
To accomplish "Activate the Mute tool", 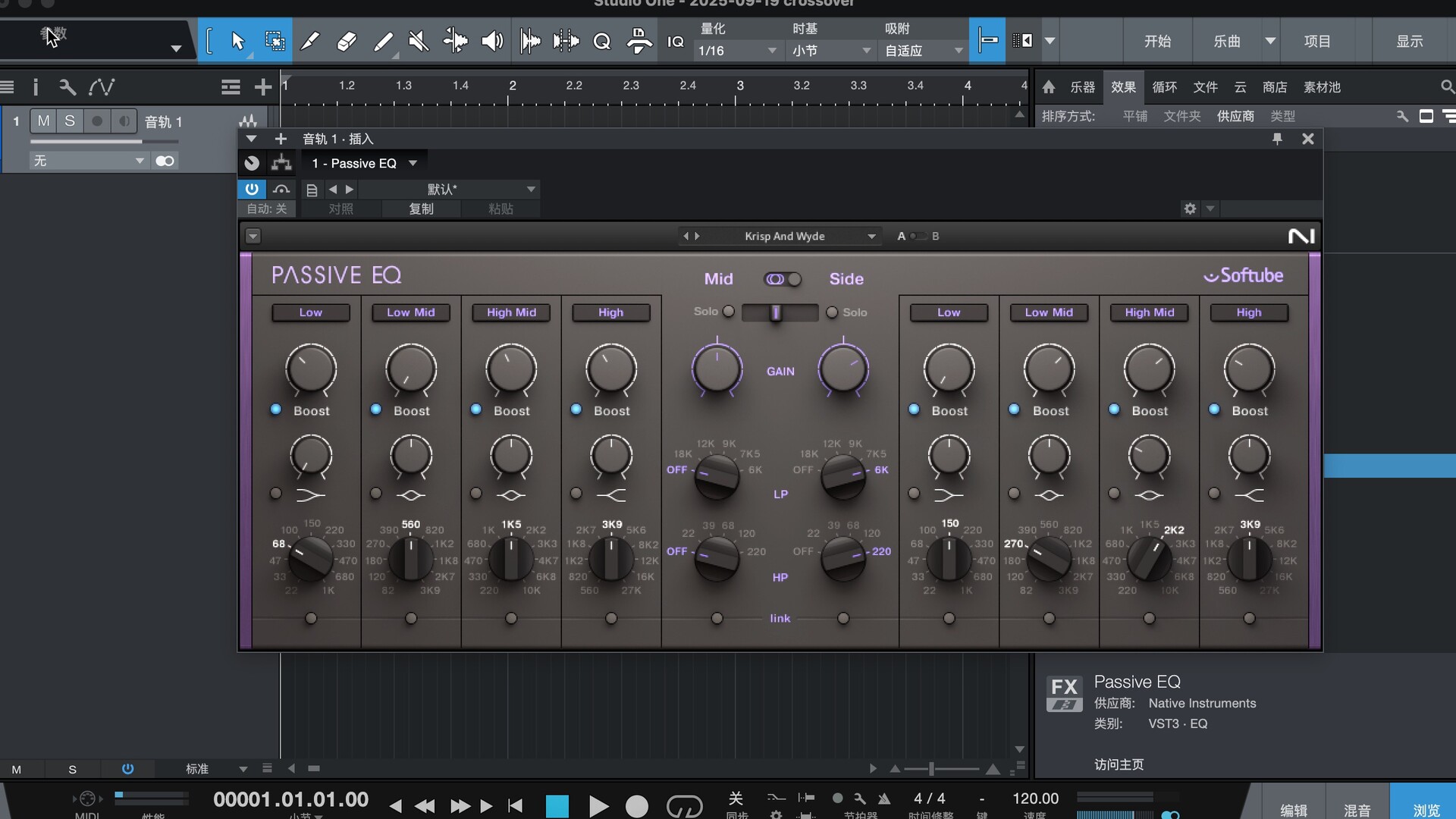I will tap(419, 41).
